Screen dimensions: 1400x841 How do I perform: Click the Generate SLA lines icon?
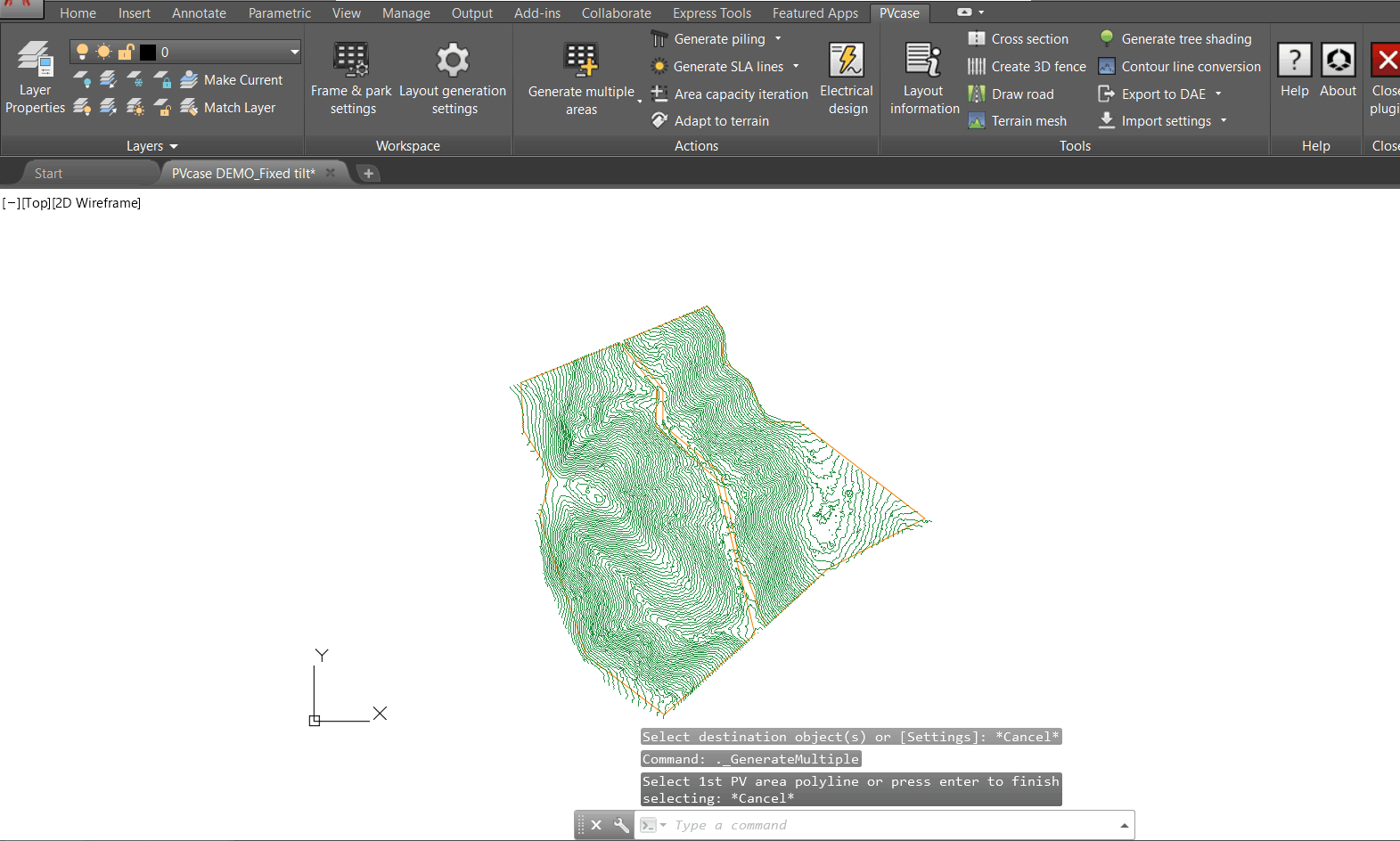(659, 66)
